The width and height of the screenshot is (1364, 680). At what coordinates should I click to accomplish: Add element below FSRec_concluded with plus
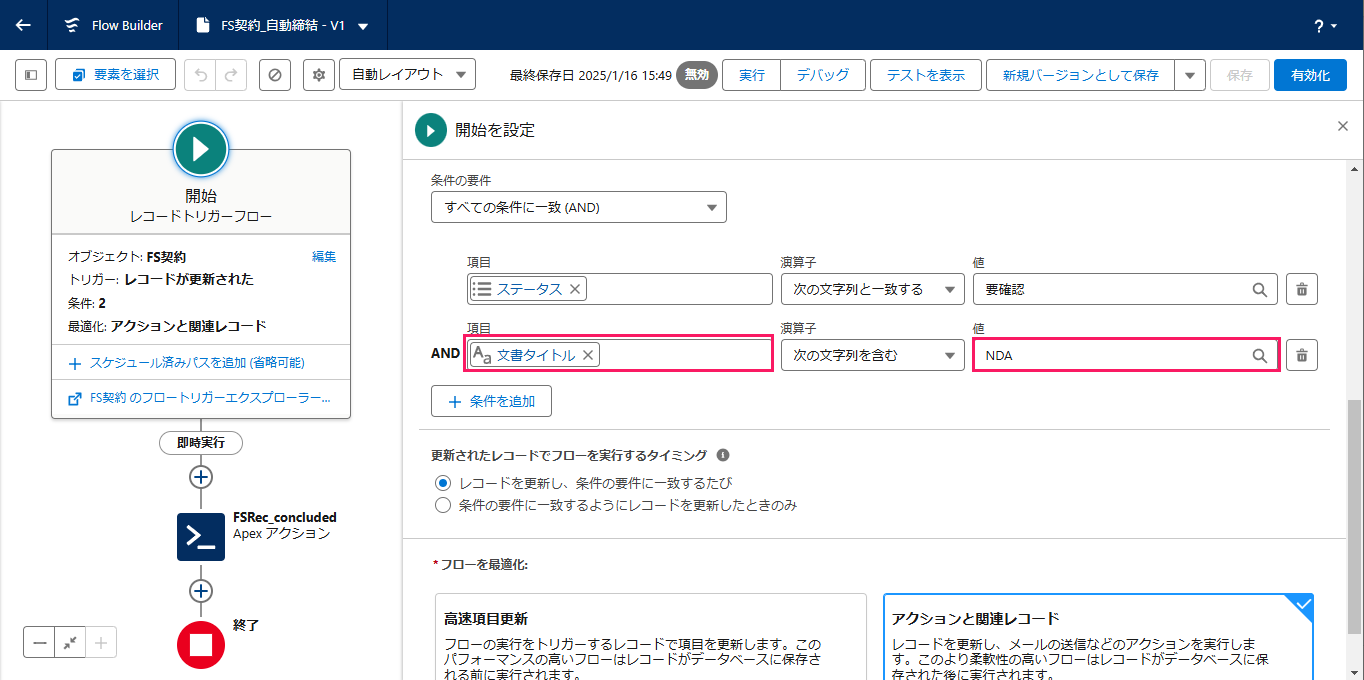click(201, 591)
